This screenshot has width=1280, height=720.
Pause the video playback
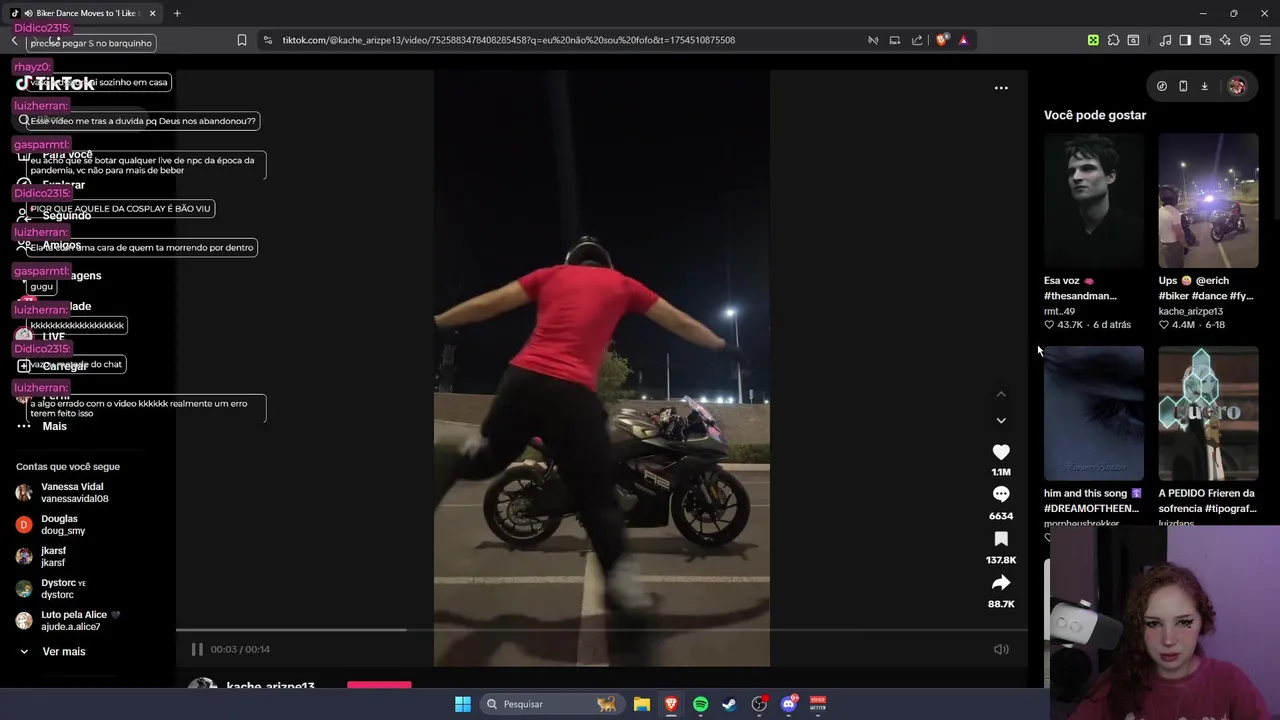(197, 649)
